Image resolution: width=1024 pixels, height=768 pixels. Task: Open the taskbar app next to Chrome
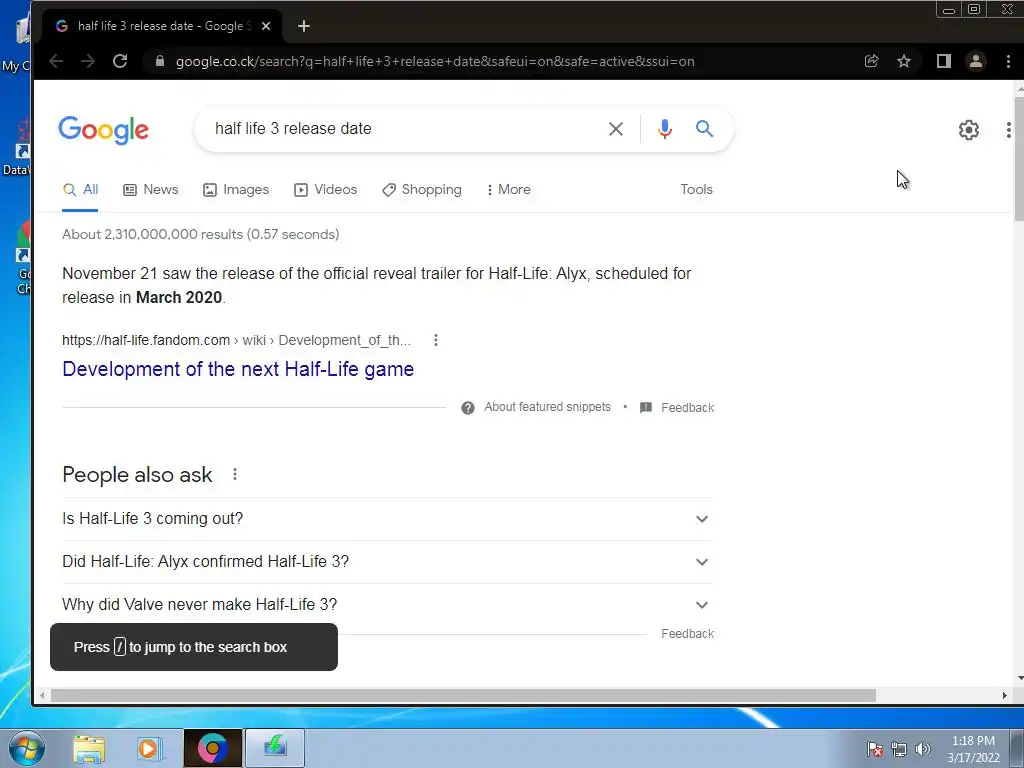click(x=275, y=748)
